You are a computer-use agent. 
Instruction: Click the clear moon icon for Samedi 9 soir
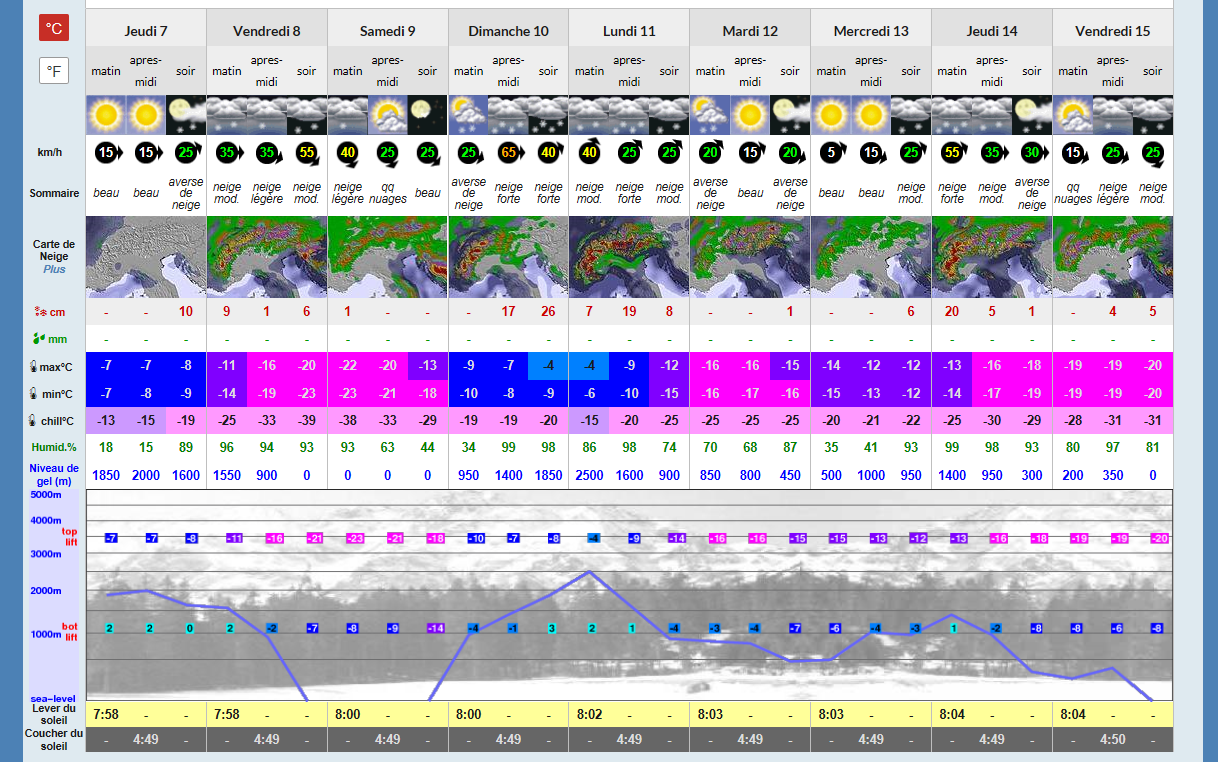428,115
